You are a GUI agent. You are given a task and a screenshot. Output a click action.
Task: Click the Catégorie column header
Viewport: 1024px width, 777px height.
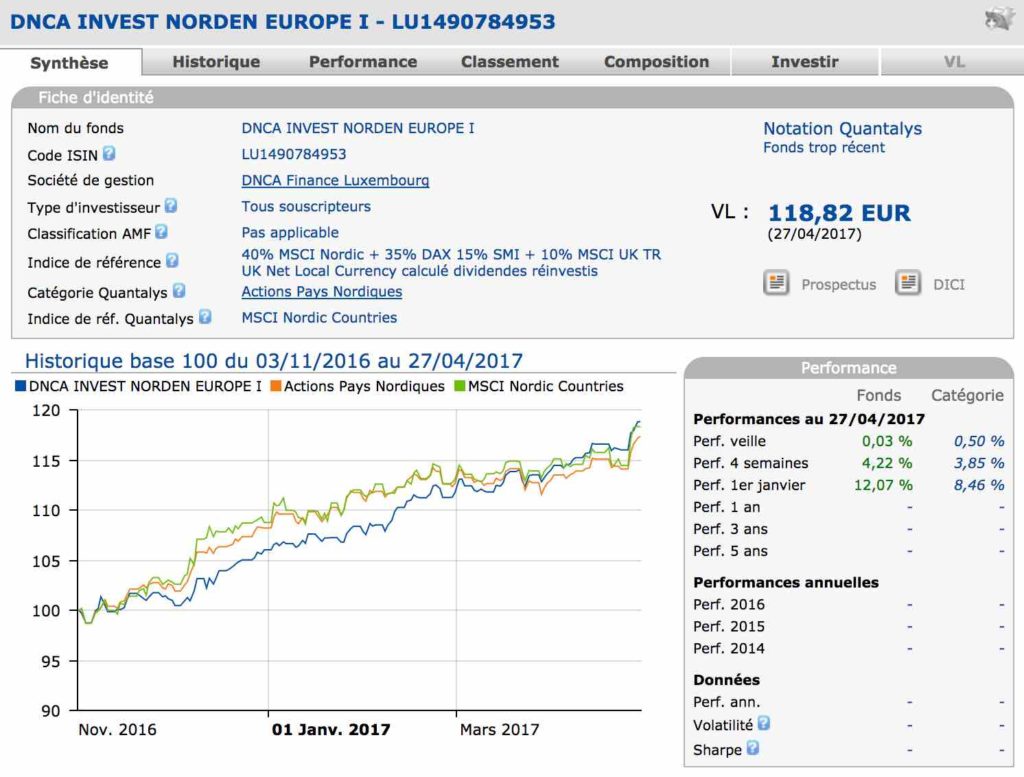click(967, 395)
